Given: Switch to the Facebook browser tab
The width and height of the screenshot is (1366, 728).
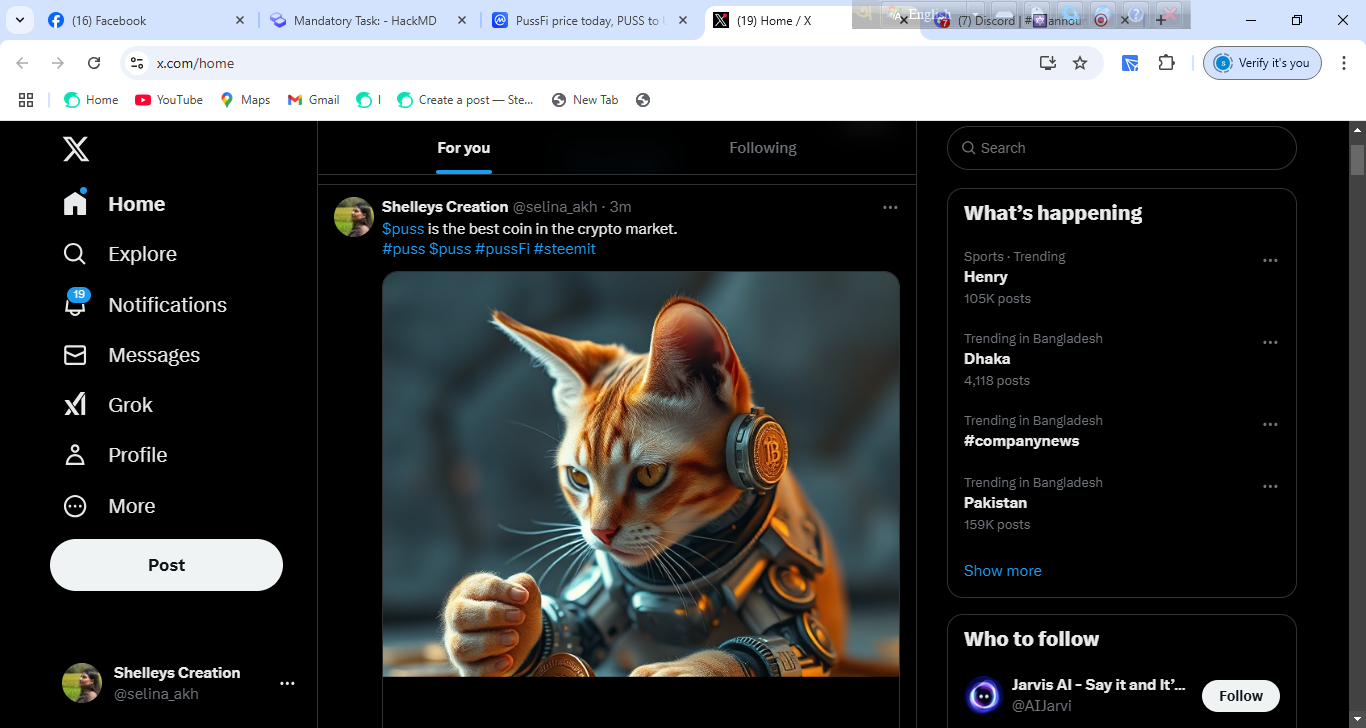Looking at the screenshot, I should [147, 20].
